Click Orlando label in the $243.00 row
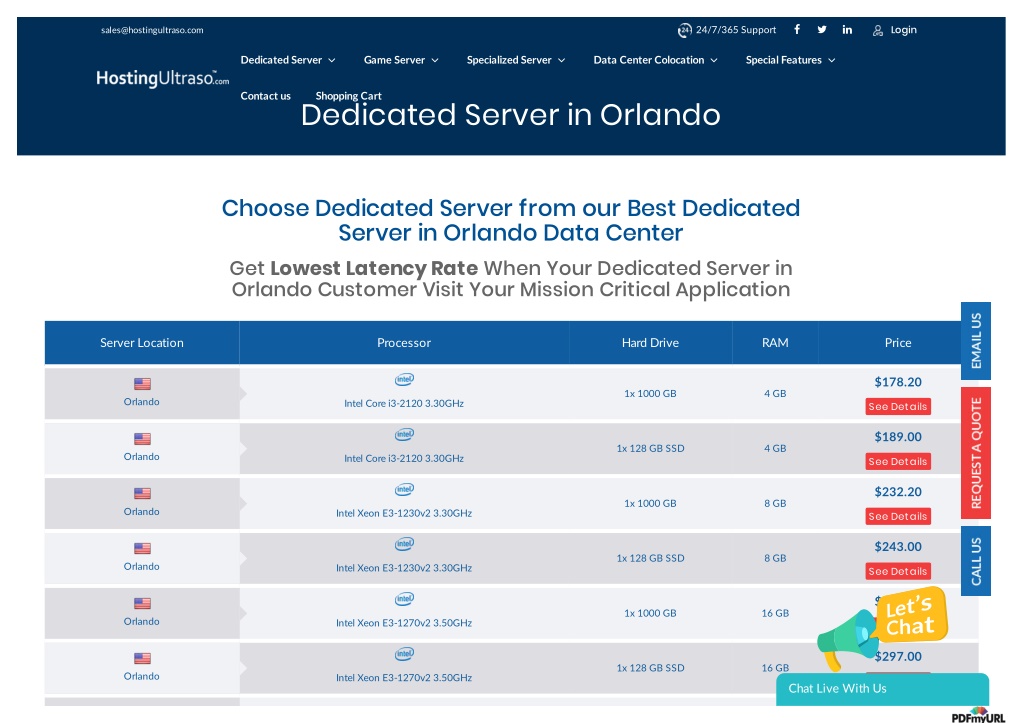1024x723 pixels. 142,566
